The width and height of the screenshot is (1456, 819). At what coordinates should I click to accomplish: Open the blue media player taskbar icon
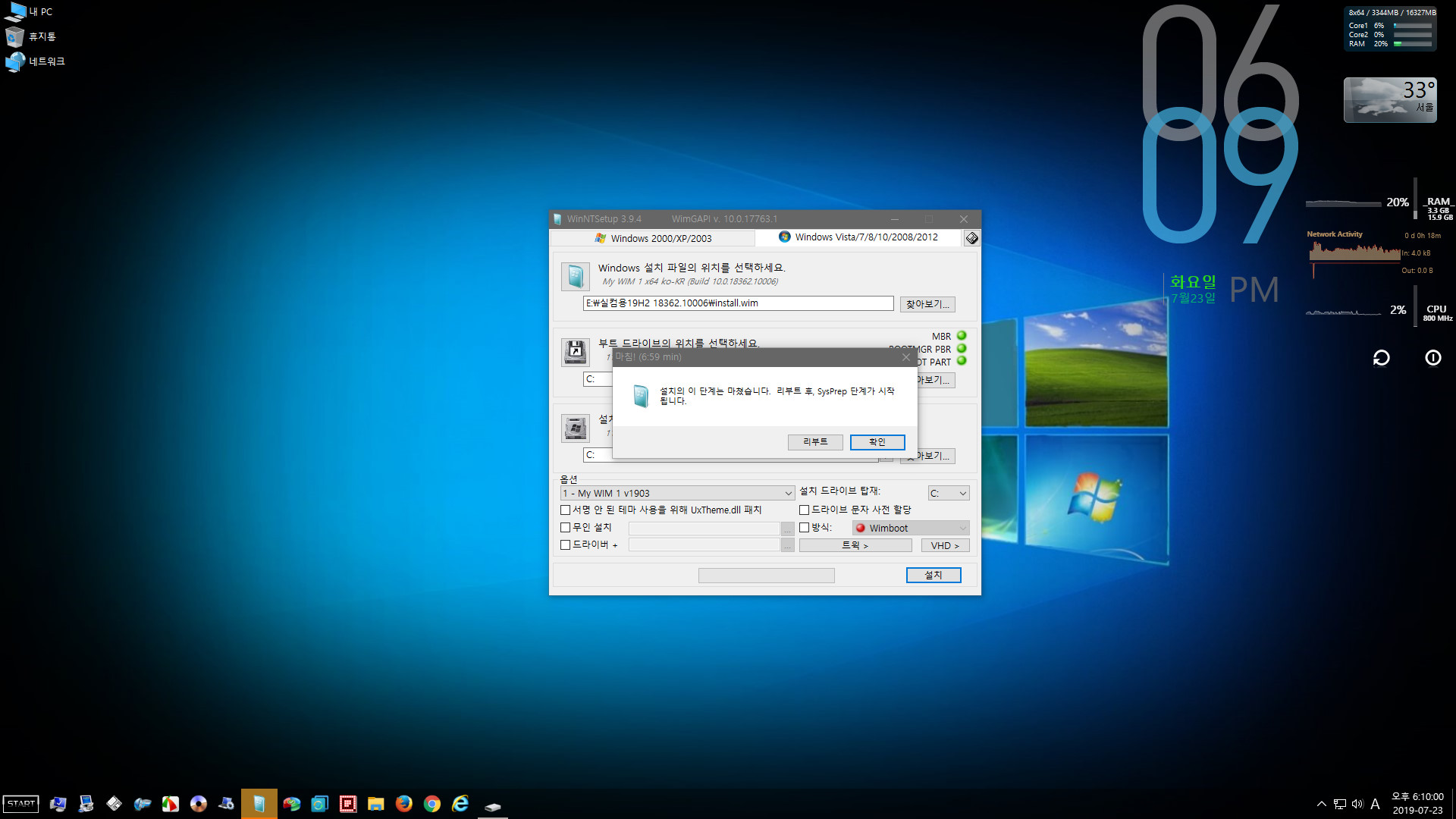(143, 804)
